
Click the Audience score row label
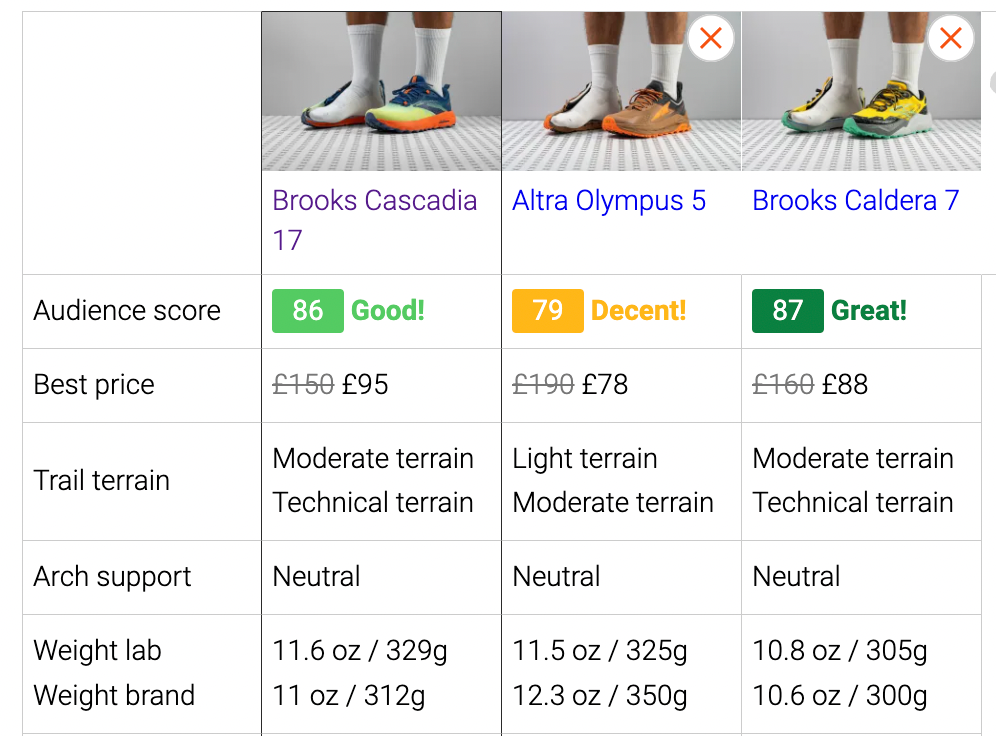(127, 311)
